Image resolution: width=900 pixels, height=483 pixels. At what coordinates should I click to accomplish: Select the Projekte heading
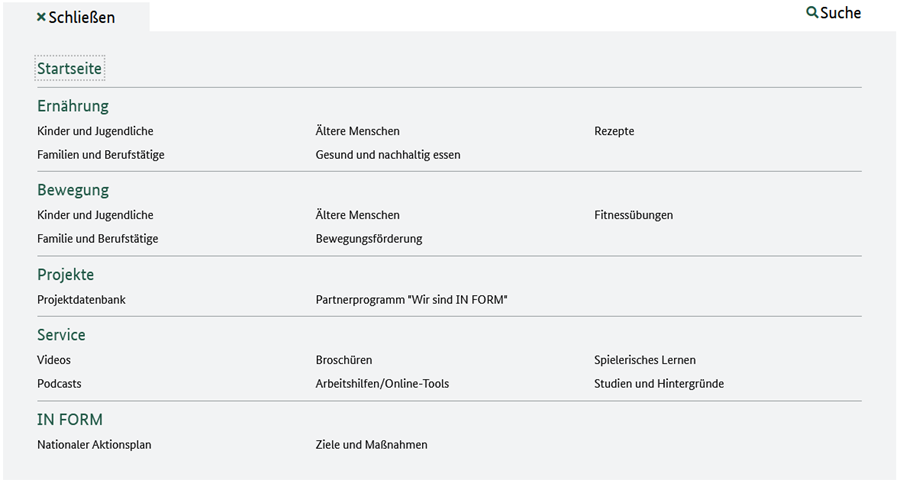(x=65, y=275)
